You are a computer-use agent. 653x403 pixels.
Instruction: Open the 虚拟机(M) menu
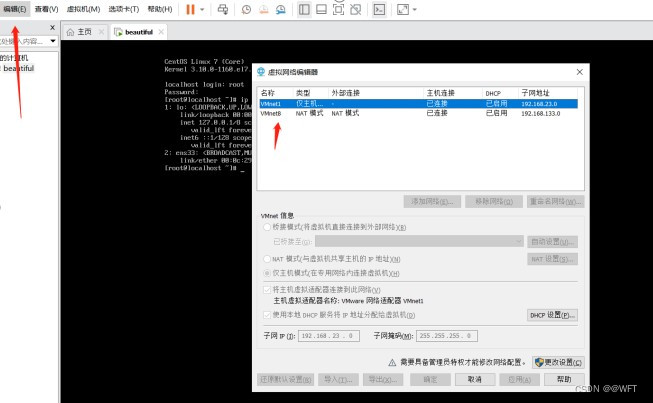tap(83, 9)
